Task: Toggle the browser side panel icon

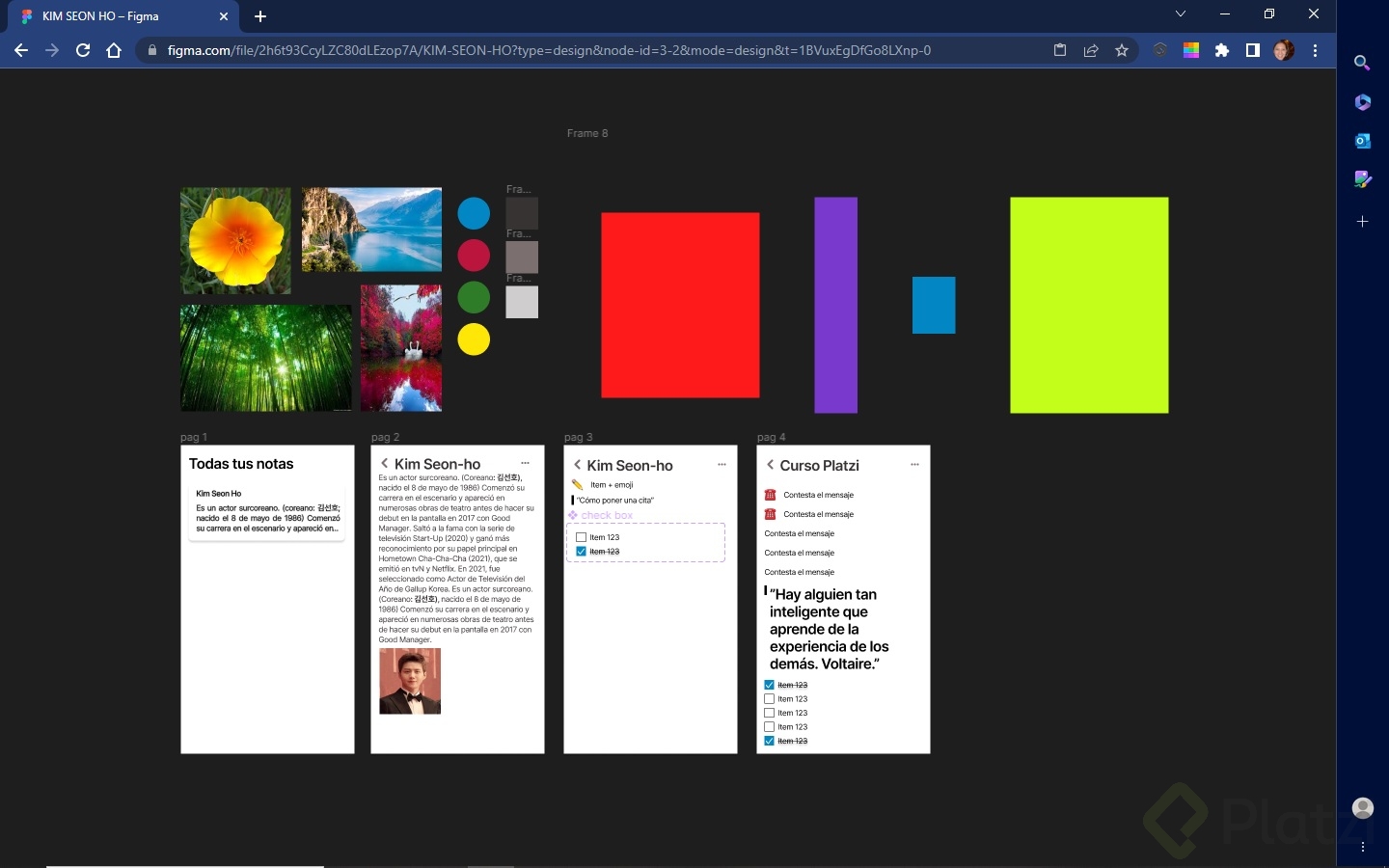Action: coord(1253,50)
